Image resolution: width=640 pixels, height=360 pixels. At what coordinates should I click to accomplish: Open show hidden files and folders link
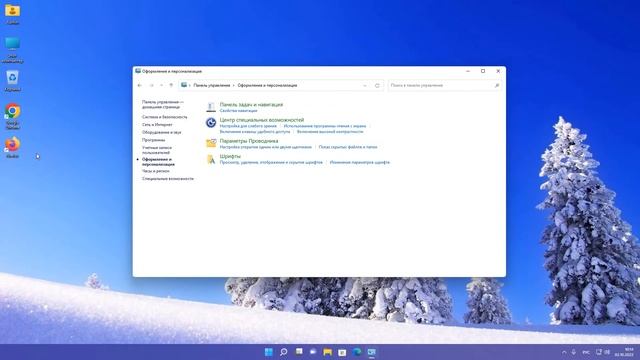click(348, 147)
